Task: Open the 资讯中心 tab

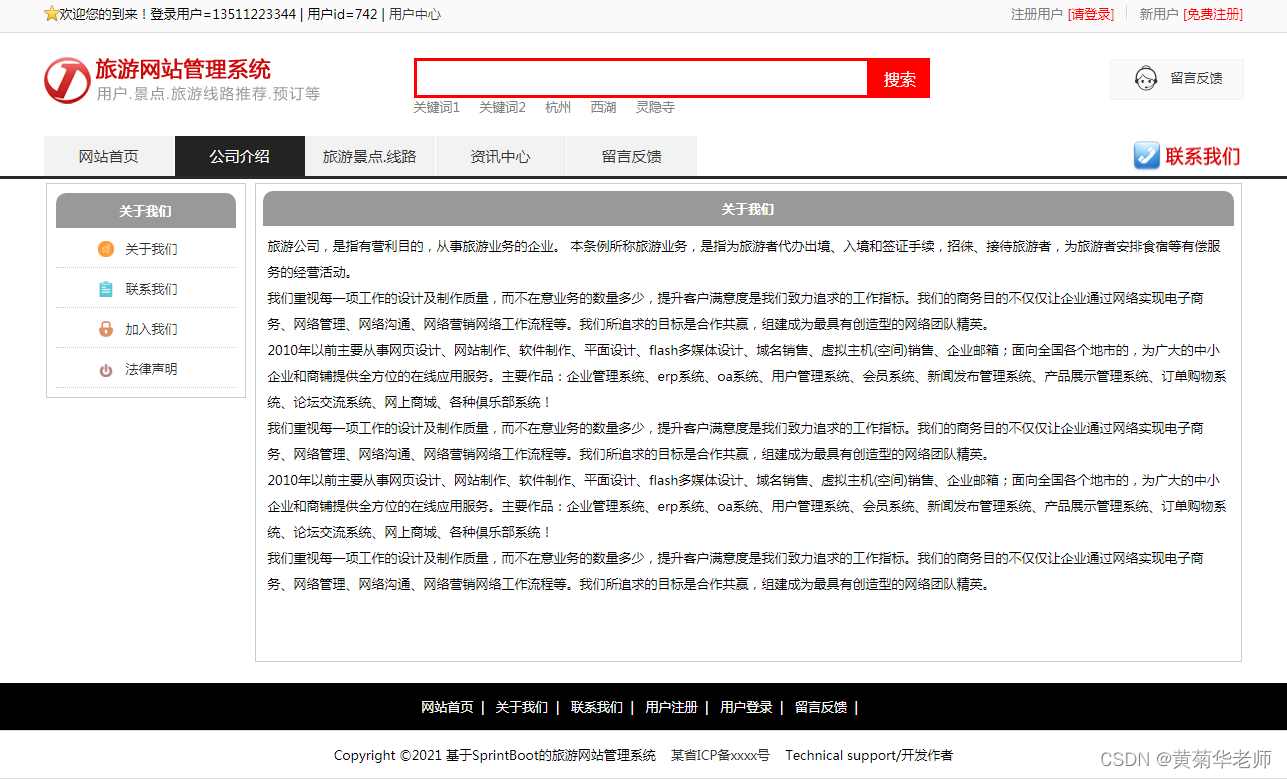Action: [500, 156]
